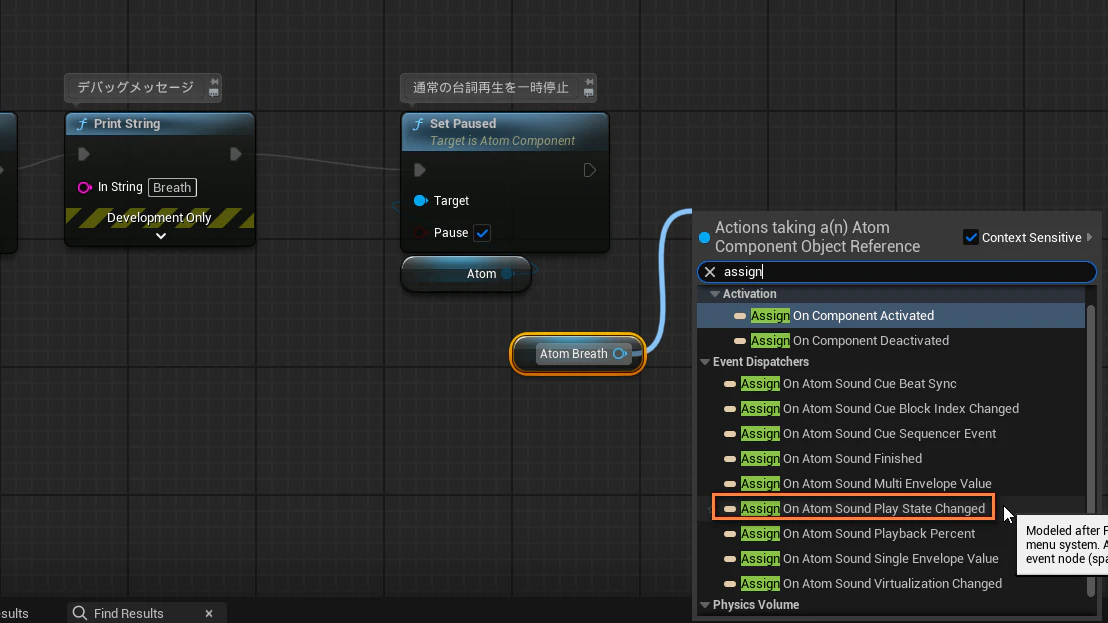
Task: Choose Assign On Atom Sound Single Envelope Value
Action: (891, 559)
